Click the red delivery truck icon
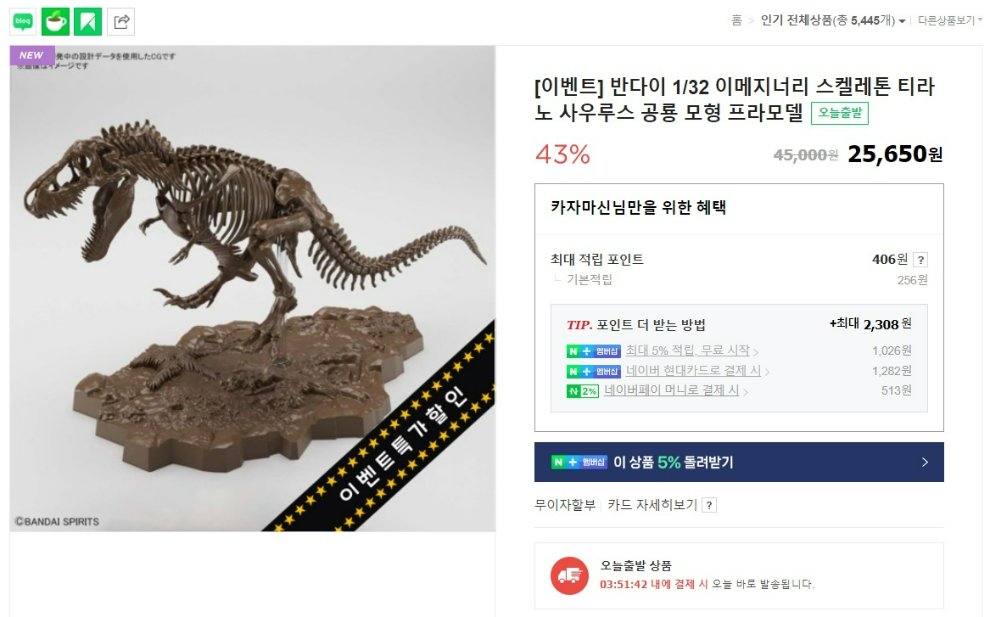This screenshot has height=617, width=990. tap(569, 575)
